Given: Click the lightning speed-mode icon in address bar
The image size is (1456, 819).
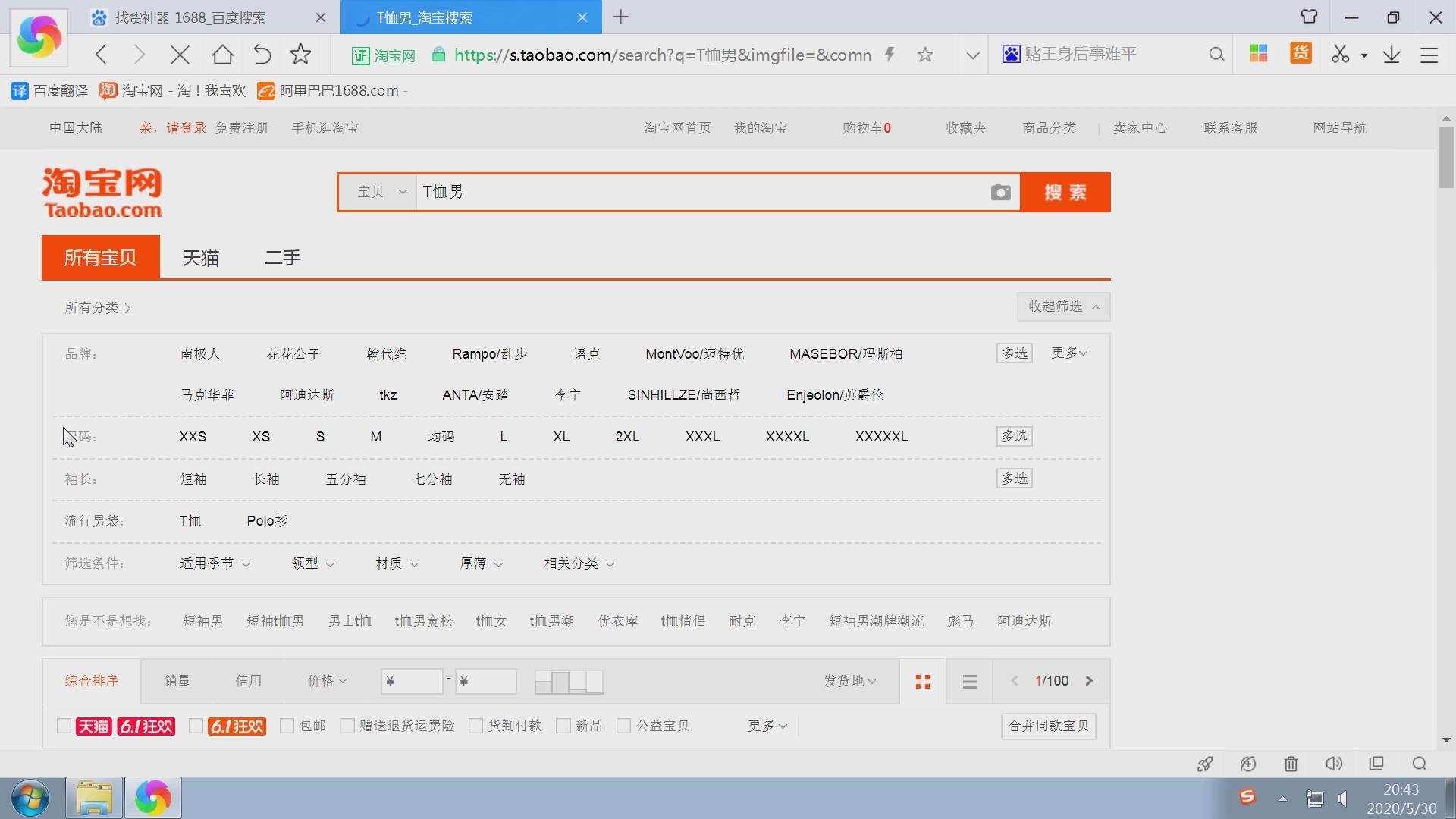Looking at the screenshot, I should tap(890, 54).
